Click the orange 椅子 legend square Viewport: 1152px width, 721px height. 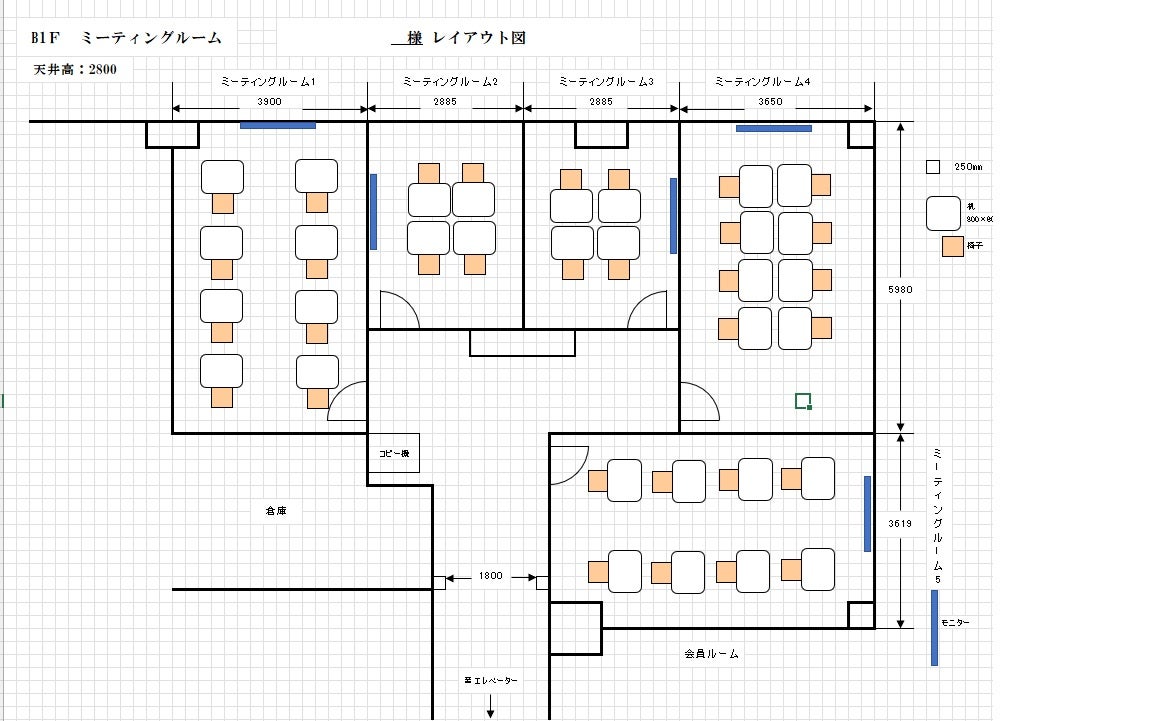952,246
